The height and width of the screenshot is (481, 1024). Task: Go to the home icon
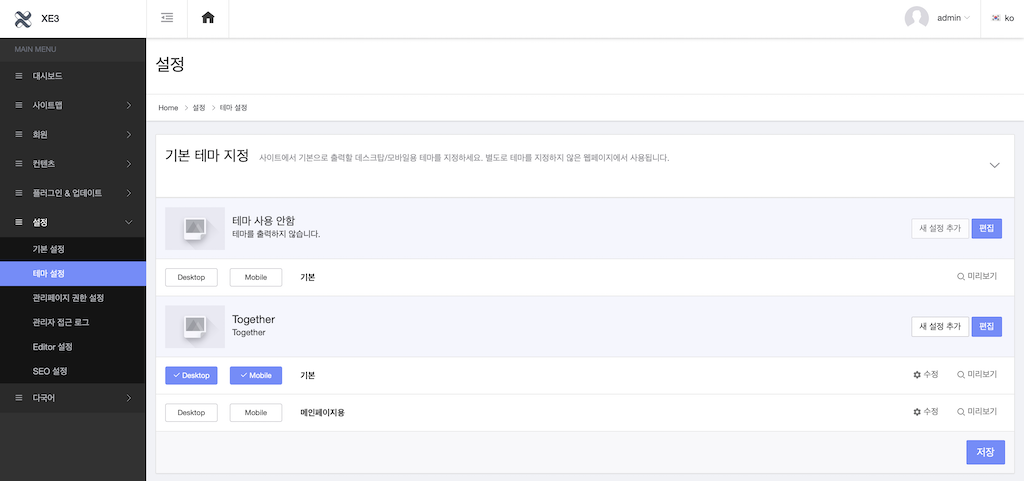pos(208,18)
